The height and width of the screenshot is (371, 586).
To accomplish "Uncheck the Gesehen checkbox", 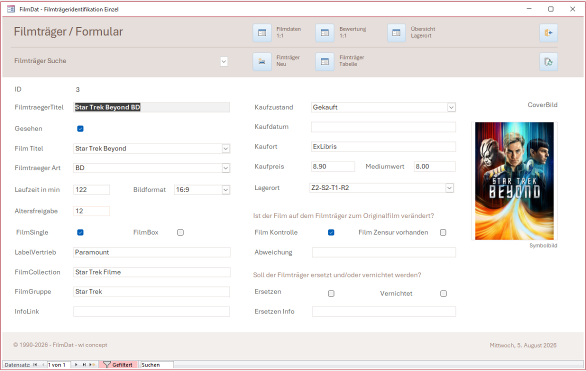I will [80, 129].
